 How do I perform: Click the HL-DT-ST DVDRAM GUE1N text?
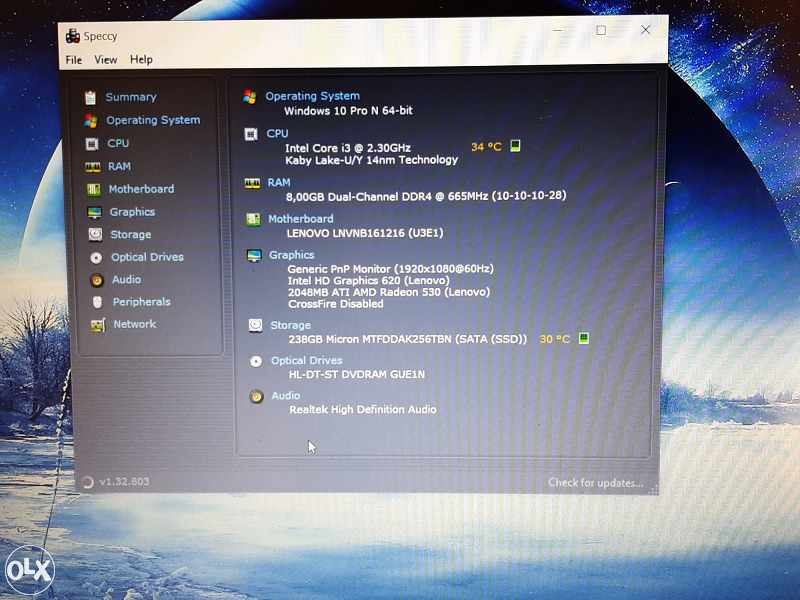tap(357, 374)
